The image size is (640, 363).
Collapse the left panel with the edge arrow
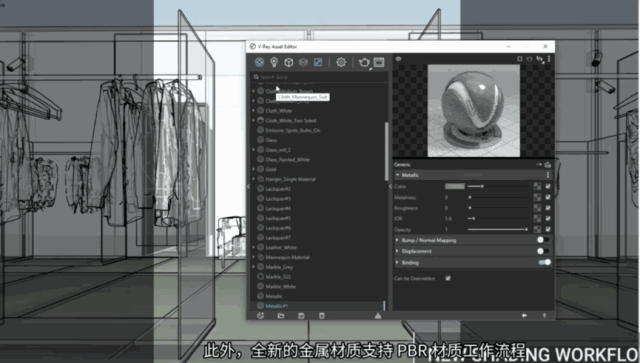(x=248, y=186)
